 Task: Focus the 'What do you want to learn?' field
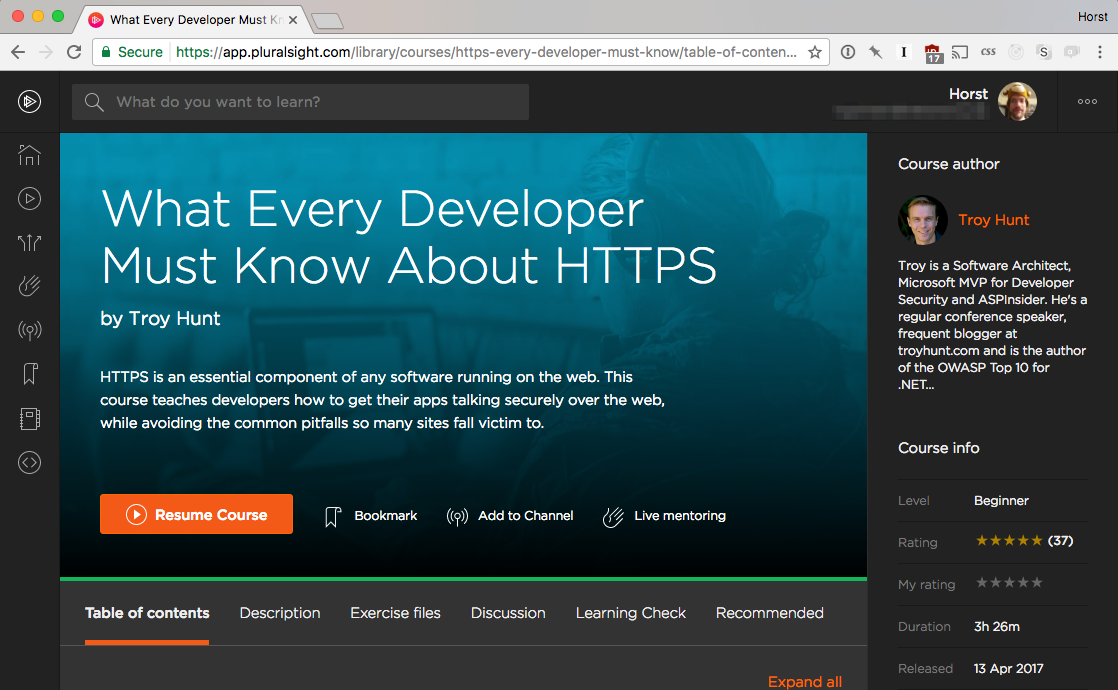(300, 102)
